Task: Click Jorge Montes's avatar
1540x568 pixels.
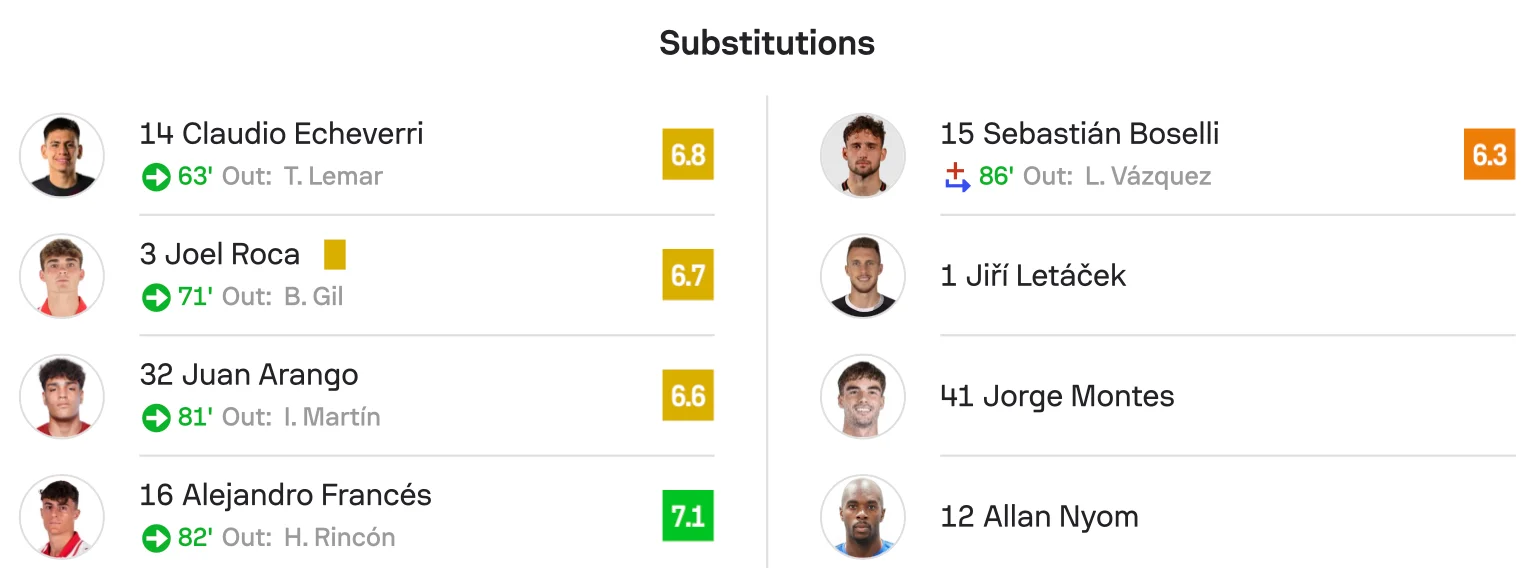Action: click(862, 396)
